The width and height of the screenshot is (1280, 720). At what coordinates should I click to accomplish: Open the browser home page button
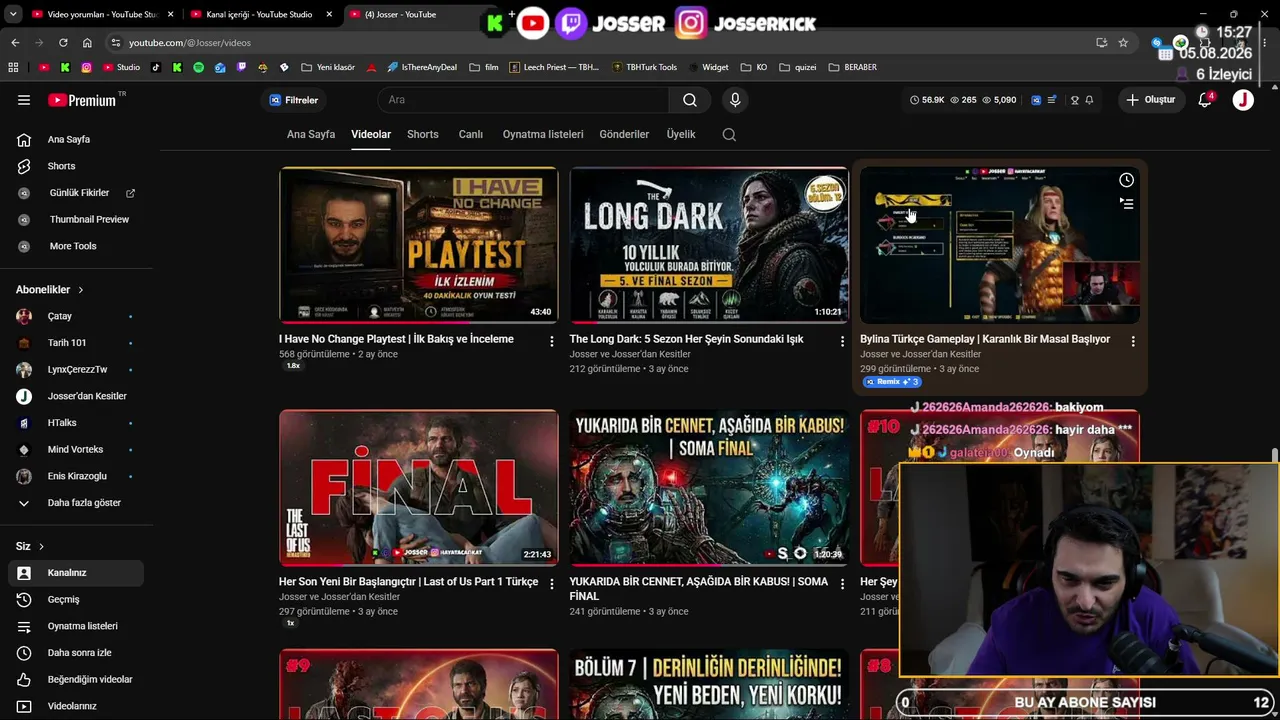click(87, 43)
